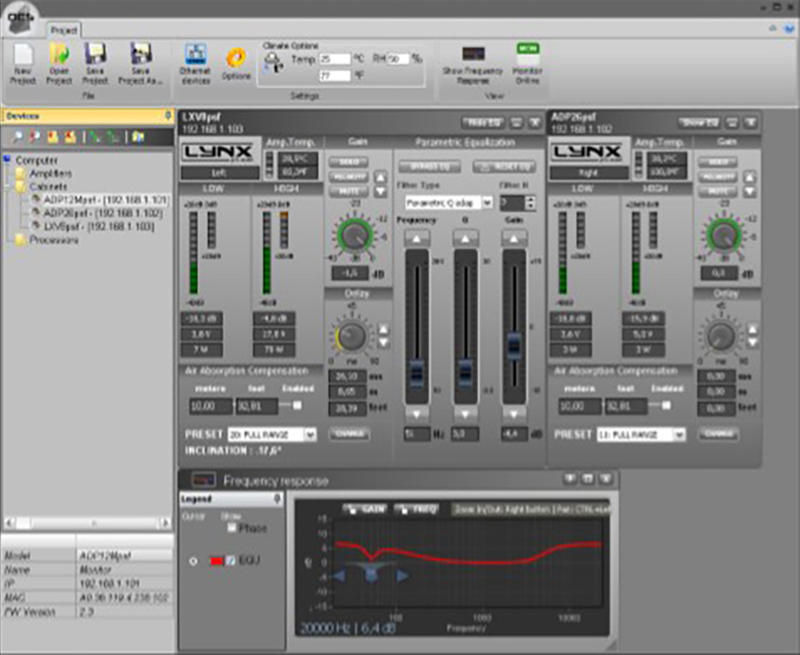
Task: Click the Temp Celsius input field
Action: [335, 59]
